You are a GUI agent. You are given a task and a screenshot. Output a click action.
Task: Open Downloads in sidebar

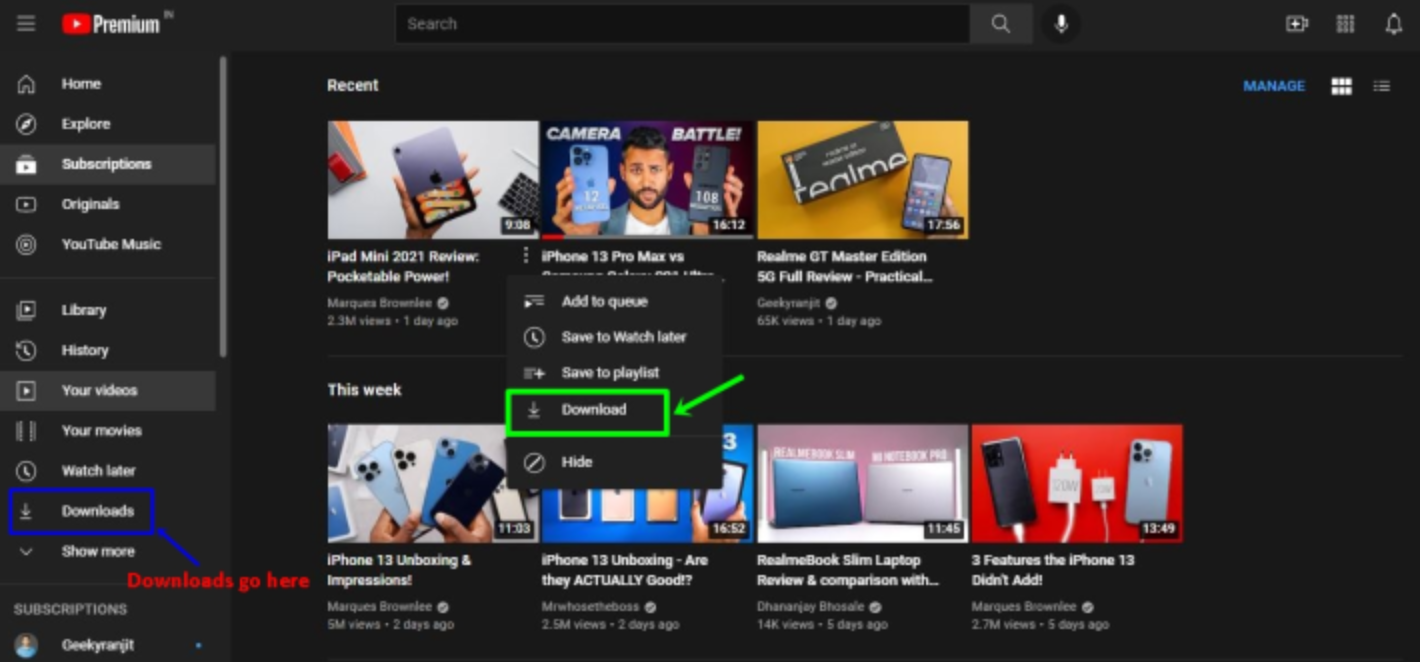pyautogui.click(x=108, y=511)
